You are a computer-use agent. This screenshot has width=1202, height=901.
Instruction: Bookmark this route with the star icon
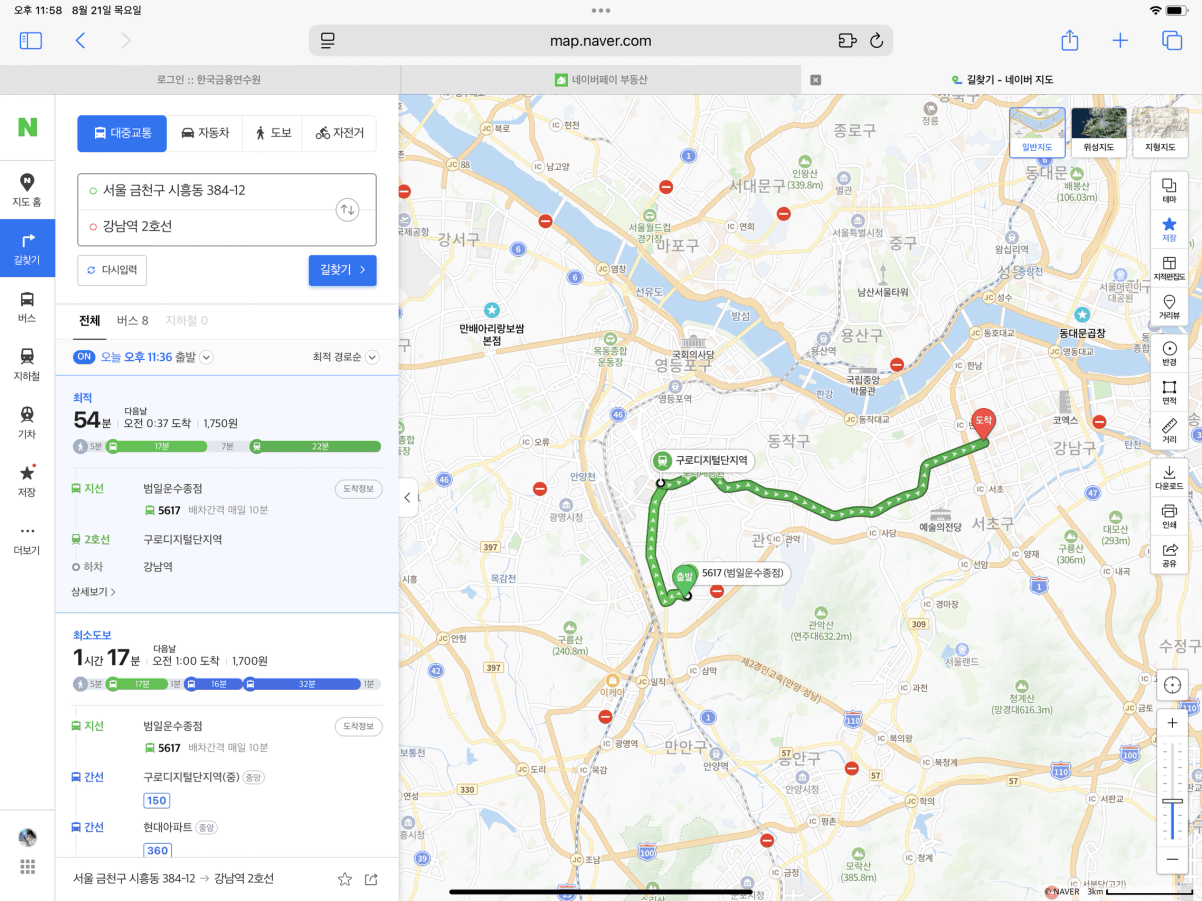(345, 879)
